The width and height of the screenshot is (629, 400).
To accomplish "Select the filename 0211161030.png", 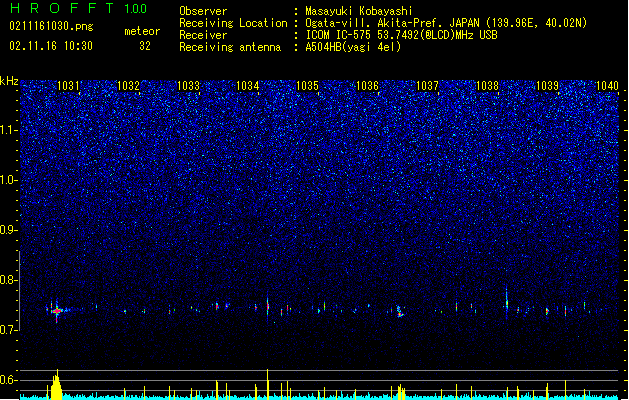I will pos(51,26).
